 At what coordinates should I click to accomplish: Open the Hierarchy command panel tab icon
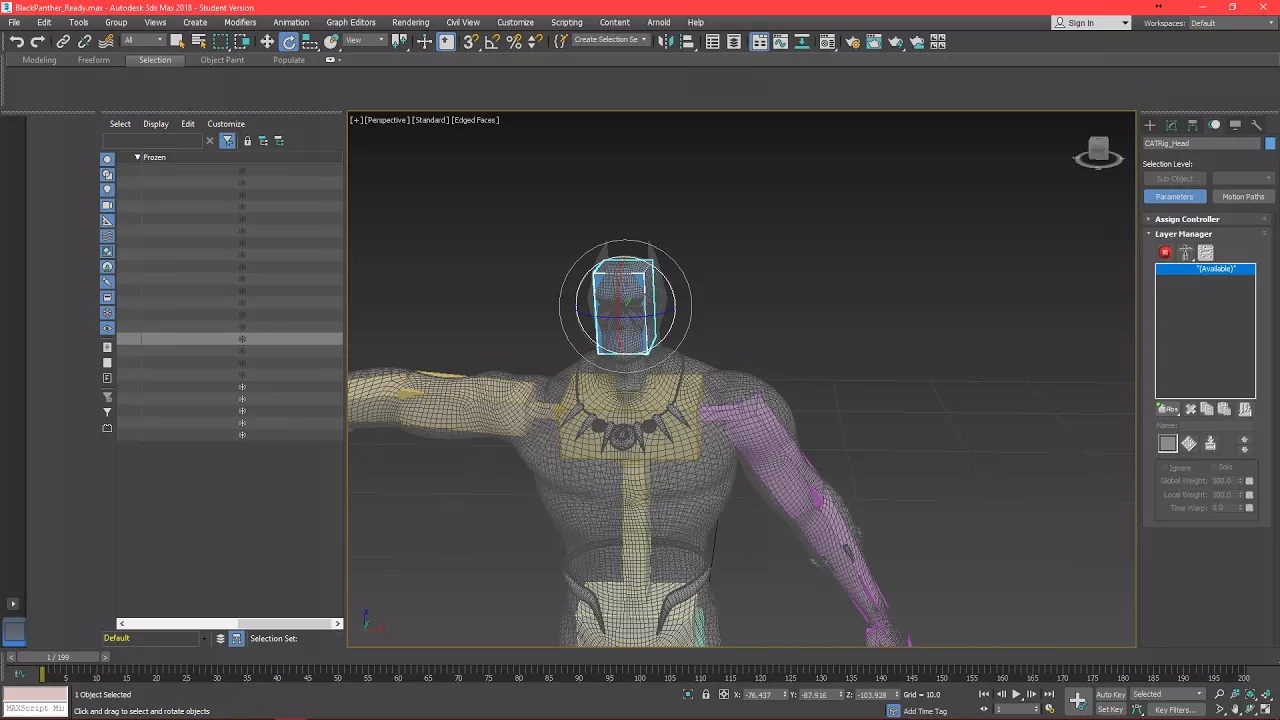click(1192, 125)
